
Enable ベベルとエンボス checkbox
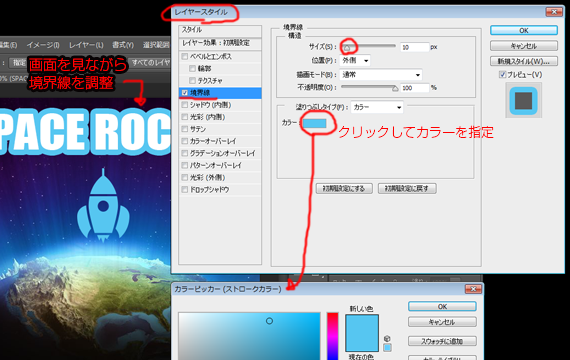[x=185, y=56]
